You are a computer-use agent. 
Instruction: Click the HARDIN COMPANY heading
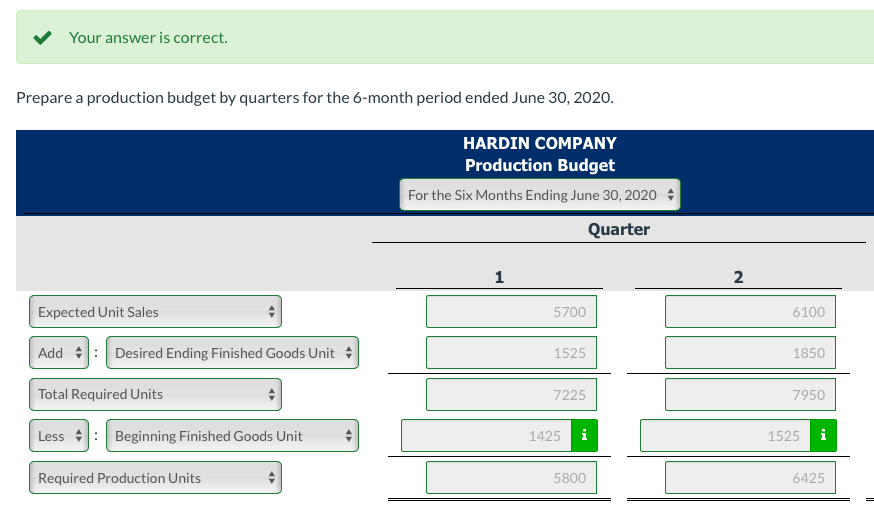pyautogui.click(x=540, y=143)
